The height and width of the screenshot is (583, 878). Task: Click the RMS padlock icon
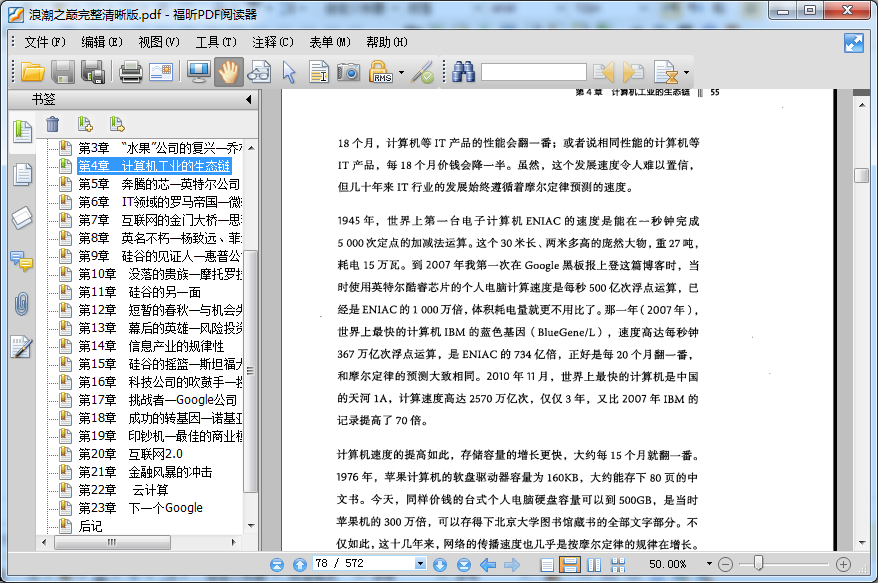pos(380,72)
